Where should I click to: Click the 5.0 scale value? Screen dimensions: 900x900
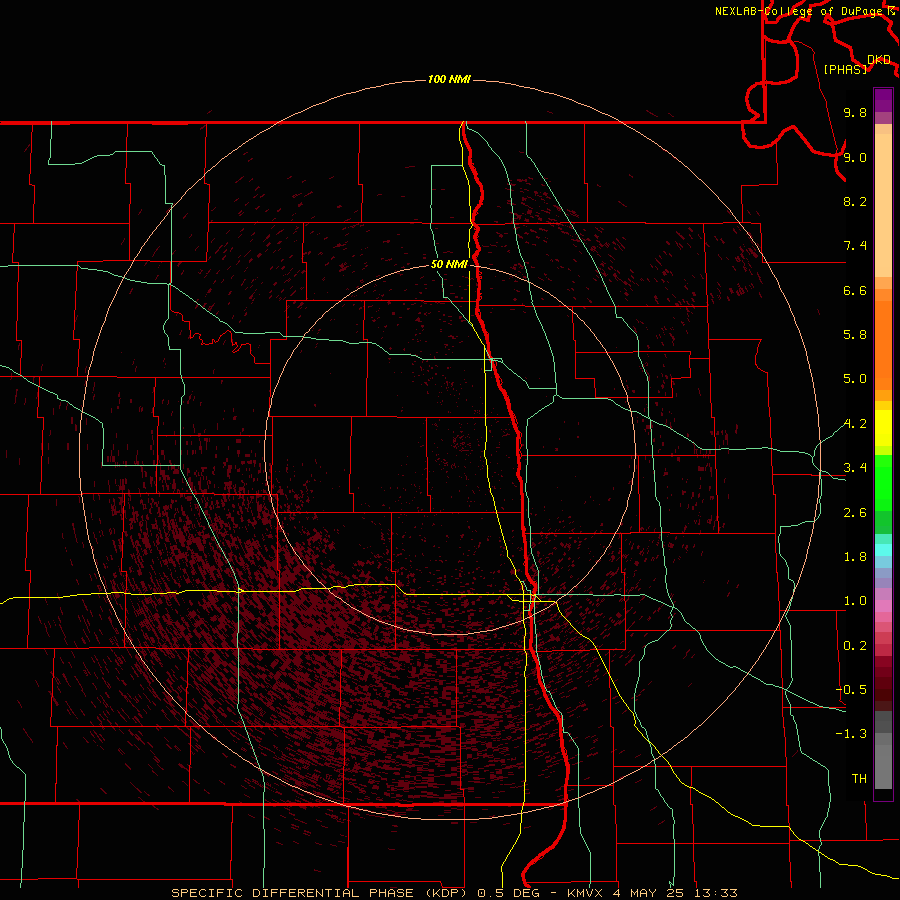click(x=855, y=379)
